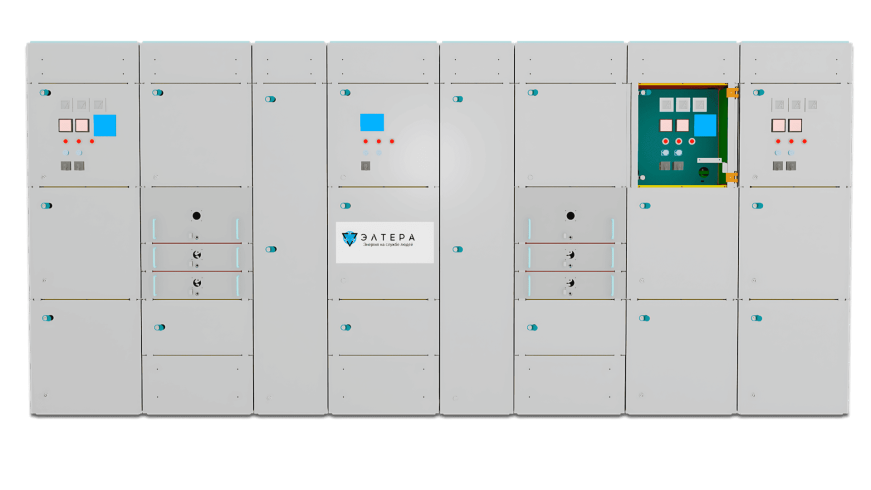Click the blue display above the ЭЛТЕРА logo
871x490 pixels.
pyautogui.click(x=372, y=122)
